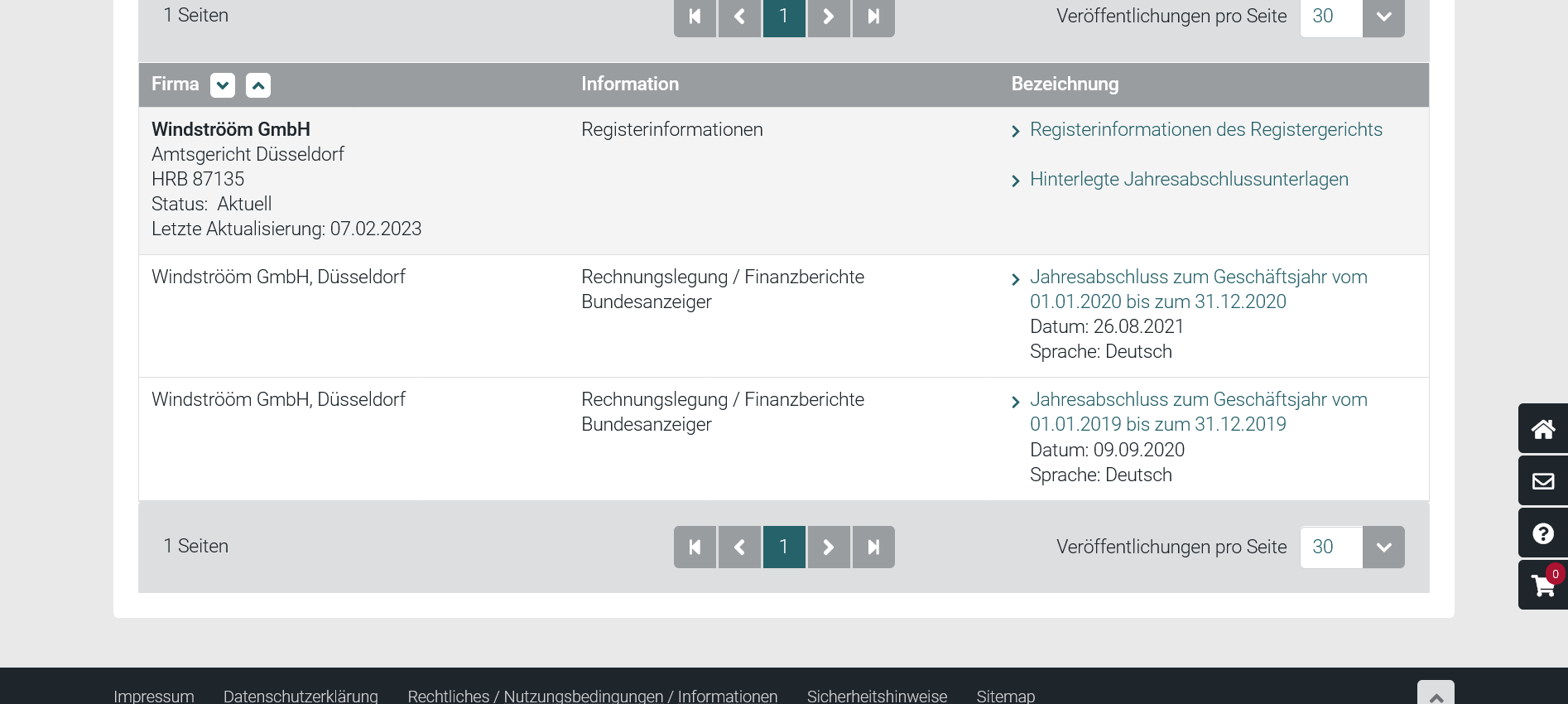Click the envelope contact icon
Image resolution: width=1568 pixels, height=704 pixels.
point(1542,481)
